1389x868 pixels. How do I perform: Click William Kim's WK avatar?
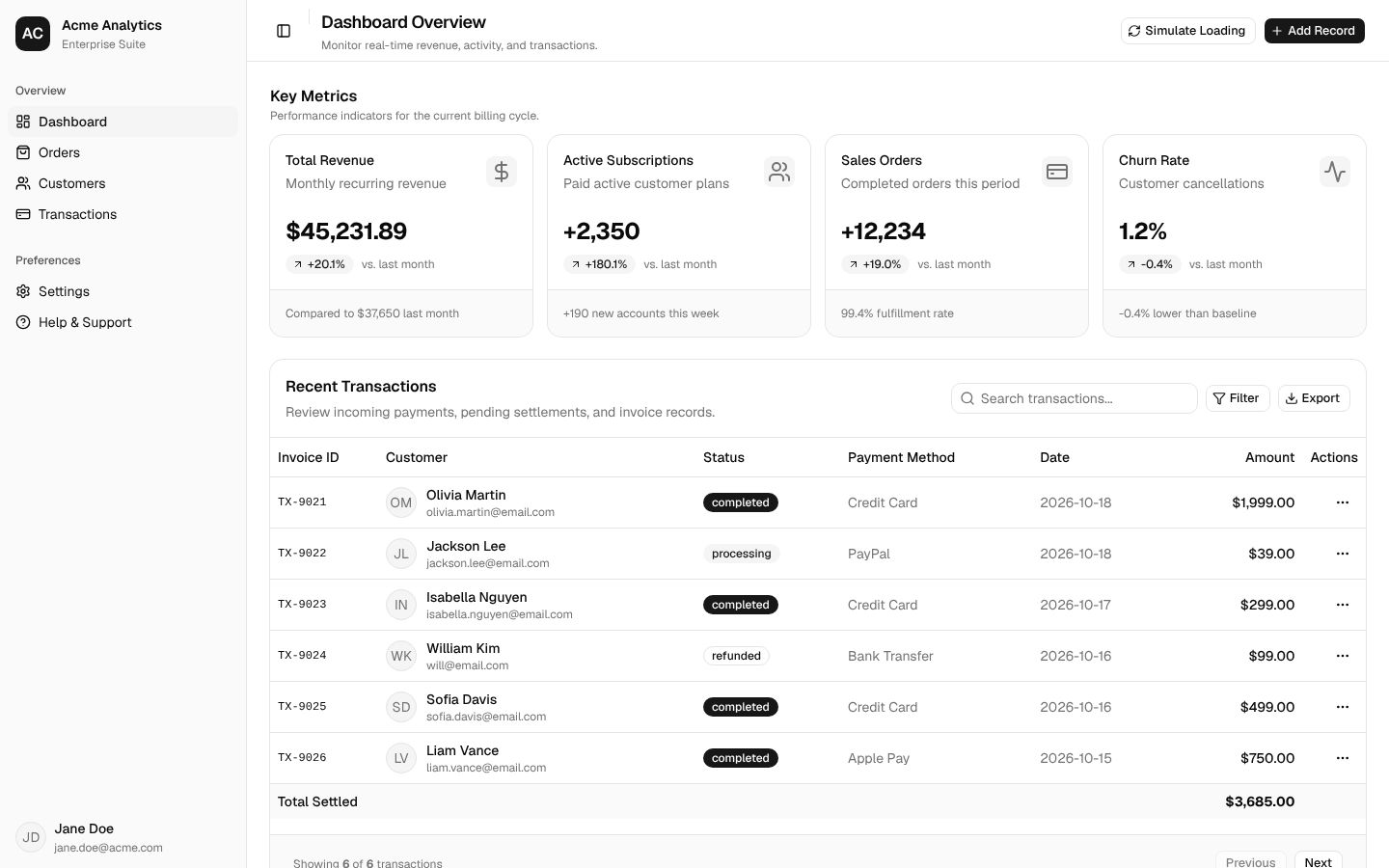coord(401,656)
